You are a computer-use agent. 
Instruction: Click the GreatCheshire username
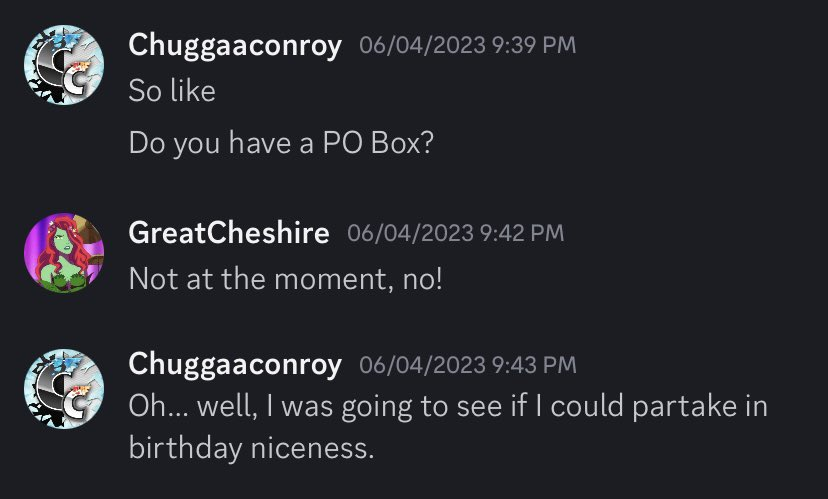(229, 233)
